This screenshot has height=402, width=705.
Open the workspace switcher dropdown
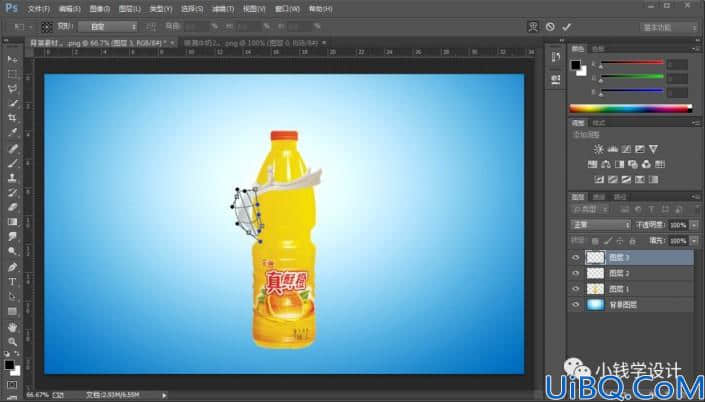pos(669,27)
